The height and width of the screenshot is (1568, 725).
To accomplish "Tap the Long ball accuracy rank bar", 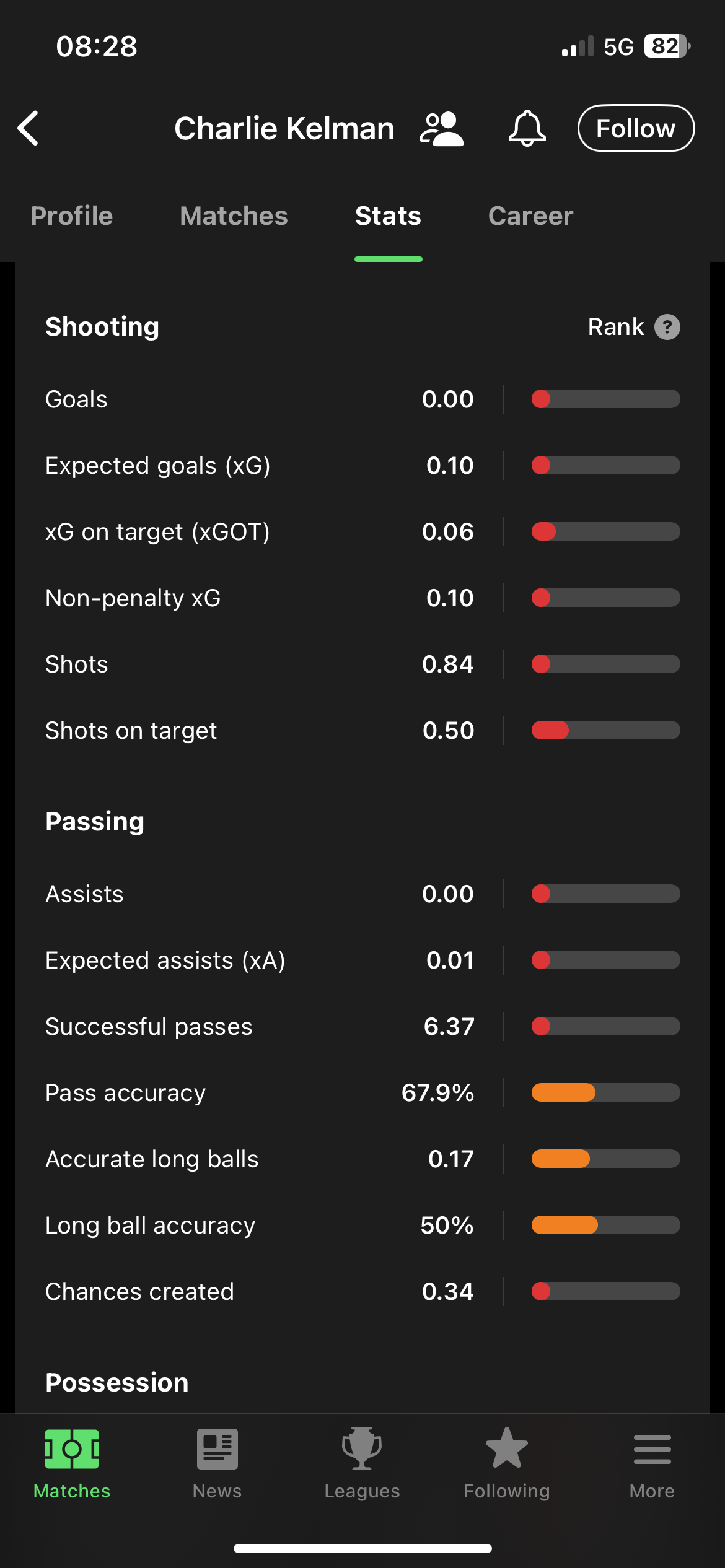I will 605,1225.
